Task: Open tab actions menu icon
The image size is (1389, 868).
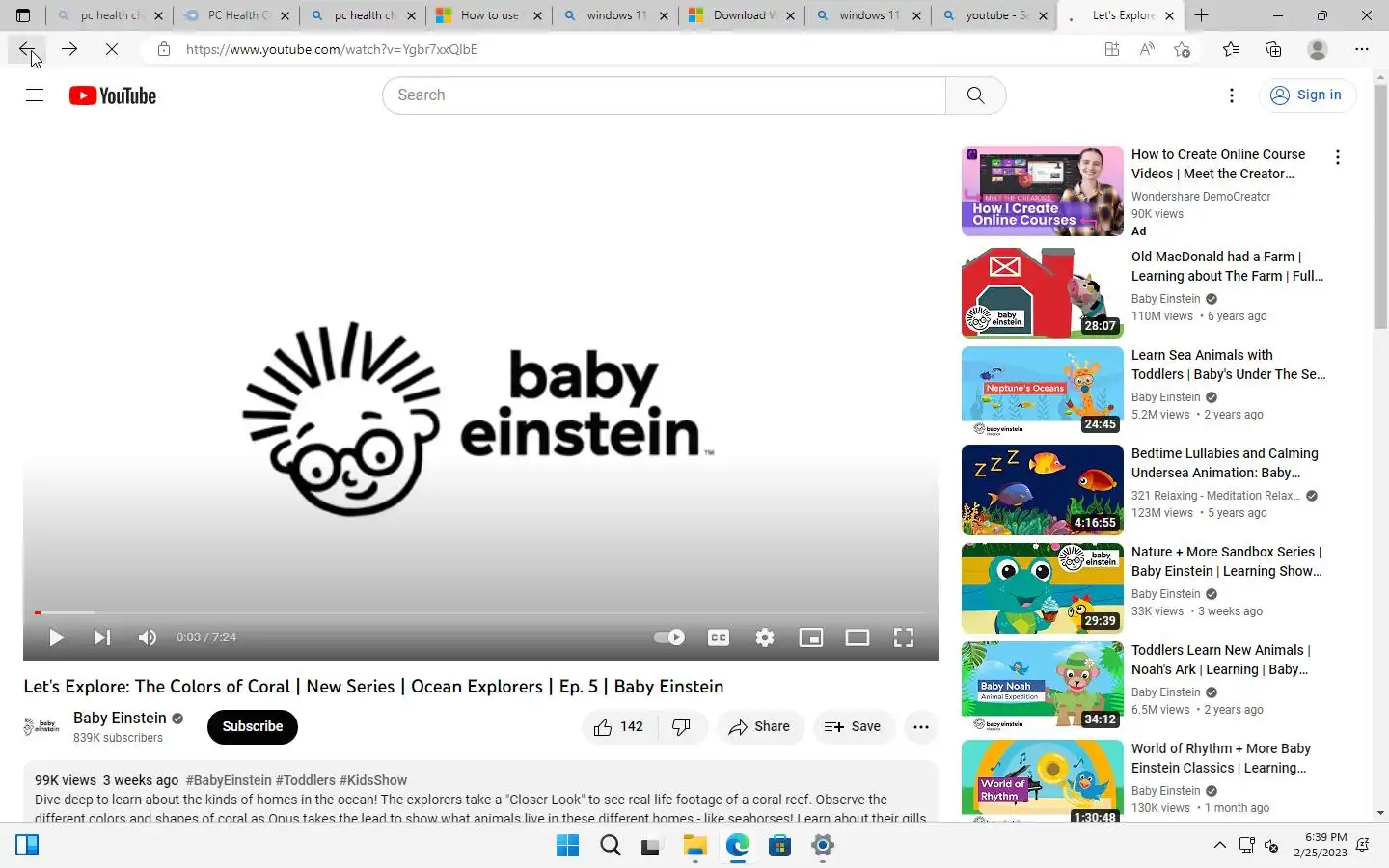Action: (23, 15)
